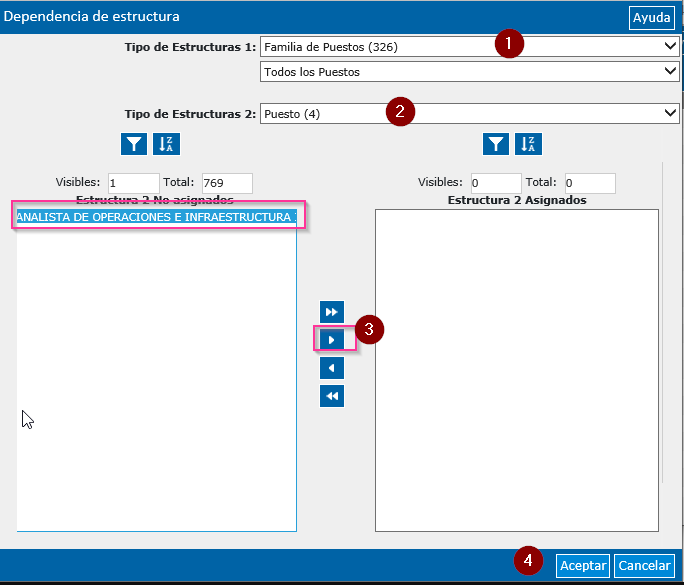
Task: Click the filter icon above Asignados list
Action: [x=496, y=144]
